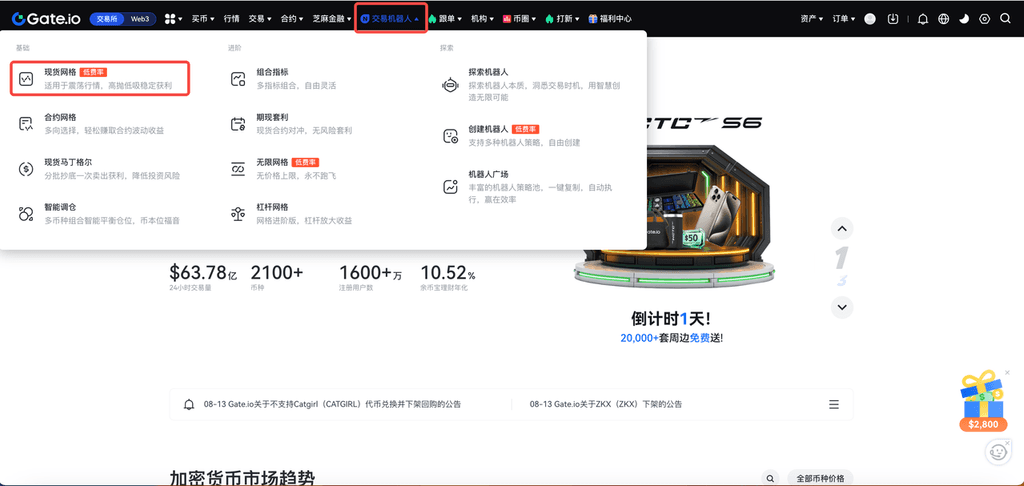Click the 全部币种价格 button
Image resolution: width=1024 pixels, height=486 pixels.
(820, 479)
